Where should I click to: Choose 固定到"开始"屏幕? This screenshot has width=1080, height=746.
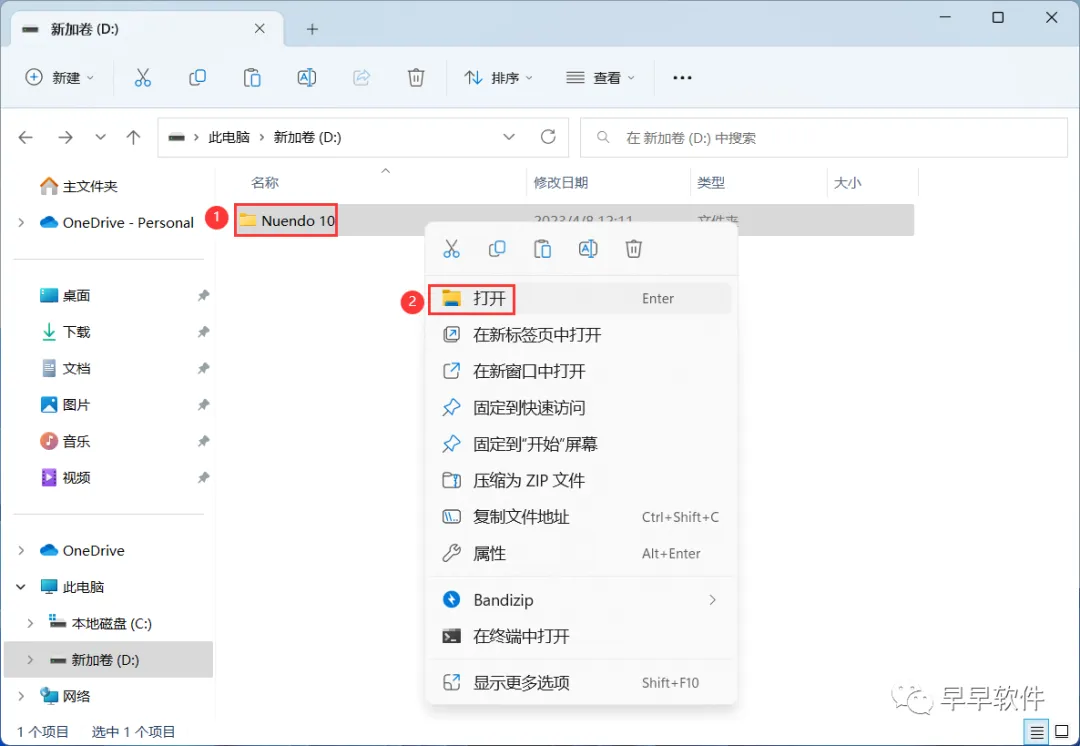point(581,444)
